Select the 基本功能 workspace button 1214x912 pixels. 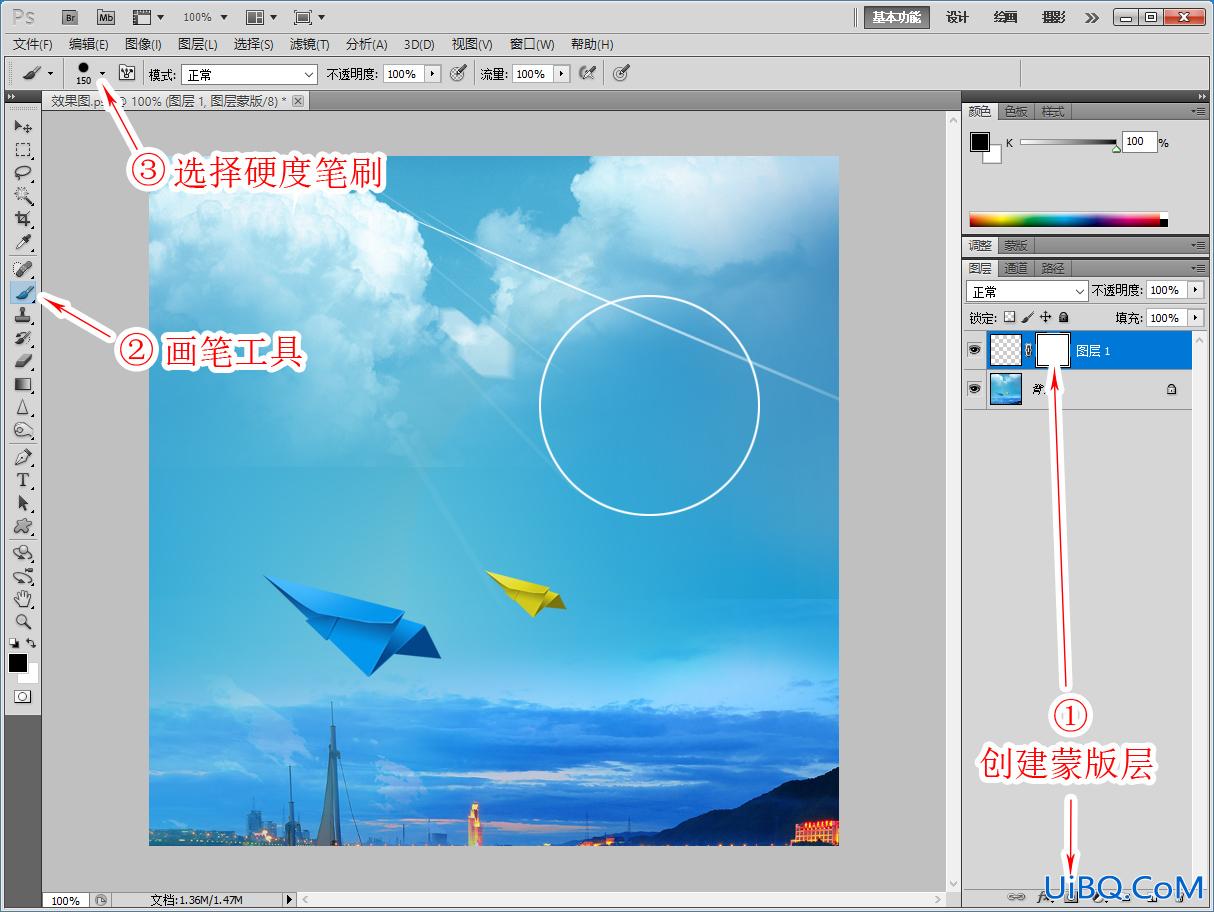click(x=897, y=17)
